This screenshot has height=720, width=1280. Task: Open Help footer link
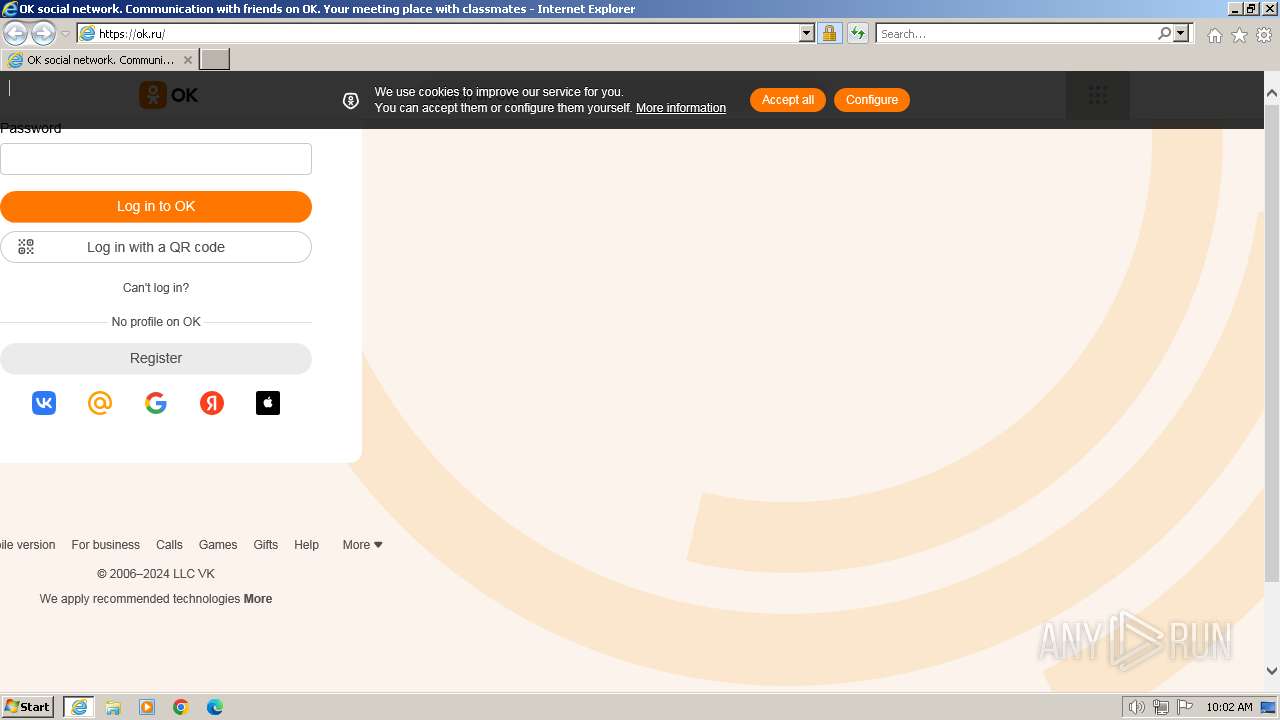click(x=306, y=545)
